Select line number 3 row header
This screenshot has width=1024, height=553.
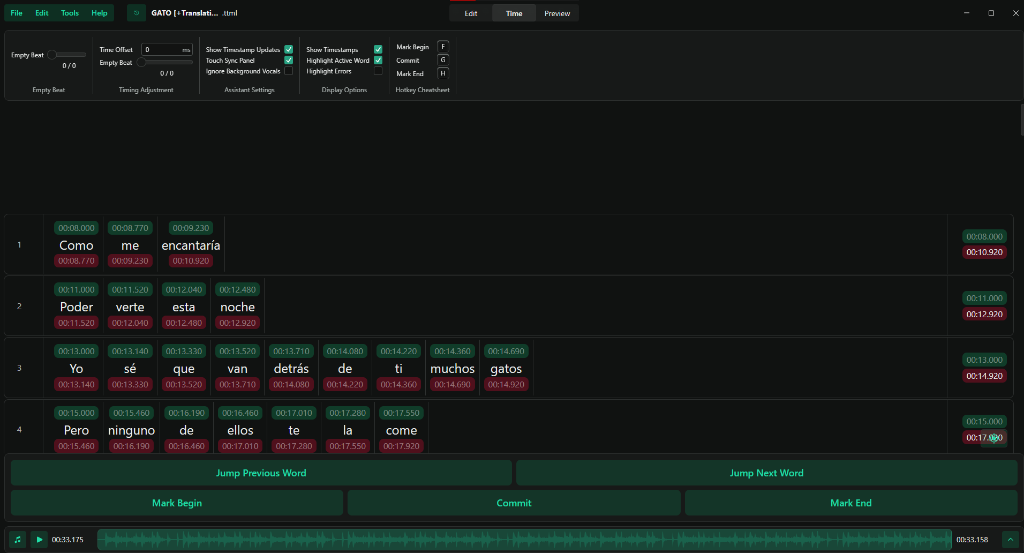coord(19,368)
